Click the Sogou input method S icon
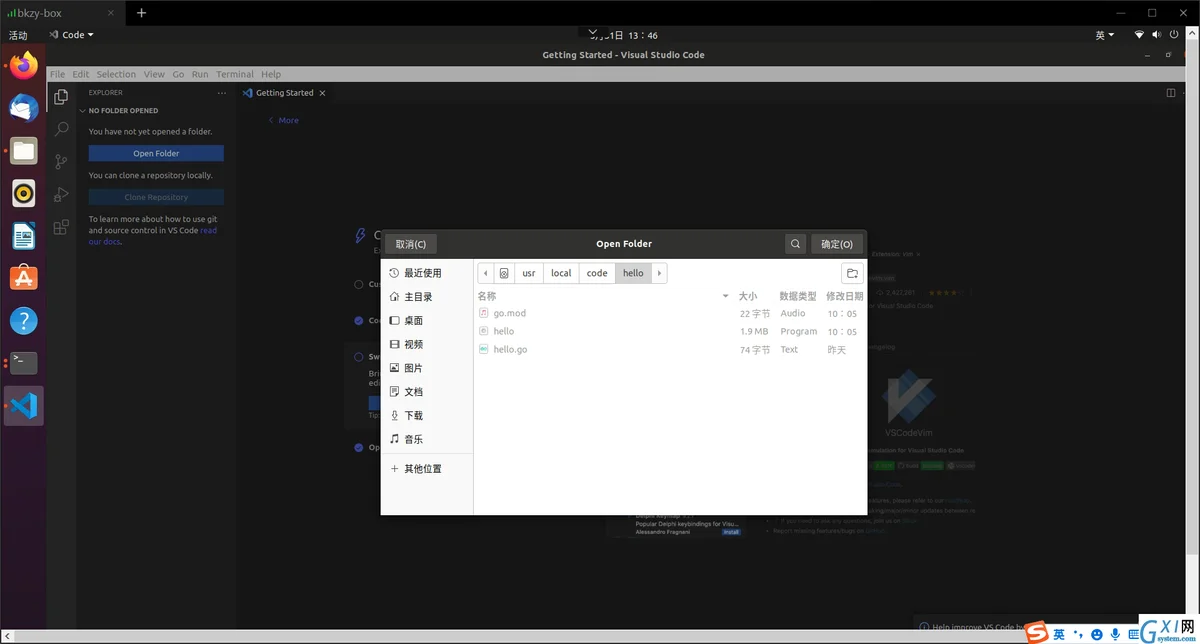1200x644 pixels. pyautogui.click(x=1036, y=633)
